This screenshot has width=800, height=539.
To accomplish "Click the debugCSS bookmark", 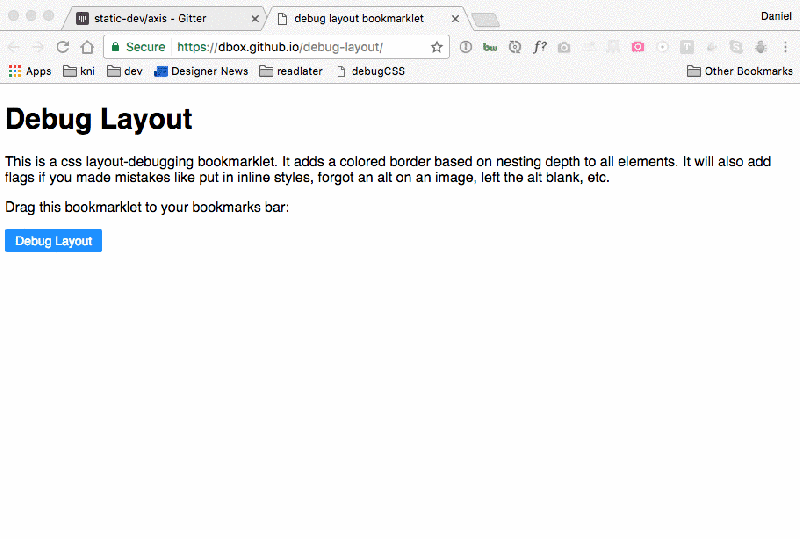I will click(371, 71).
